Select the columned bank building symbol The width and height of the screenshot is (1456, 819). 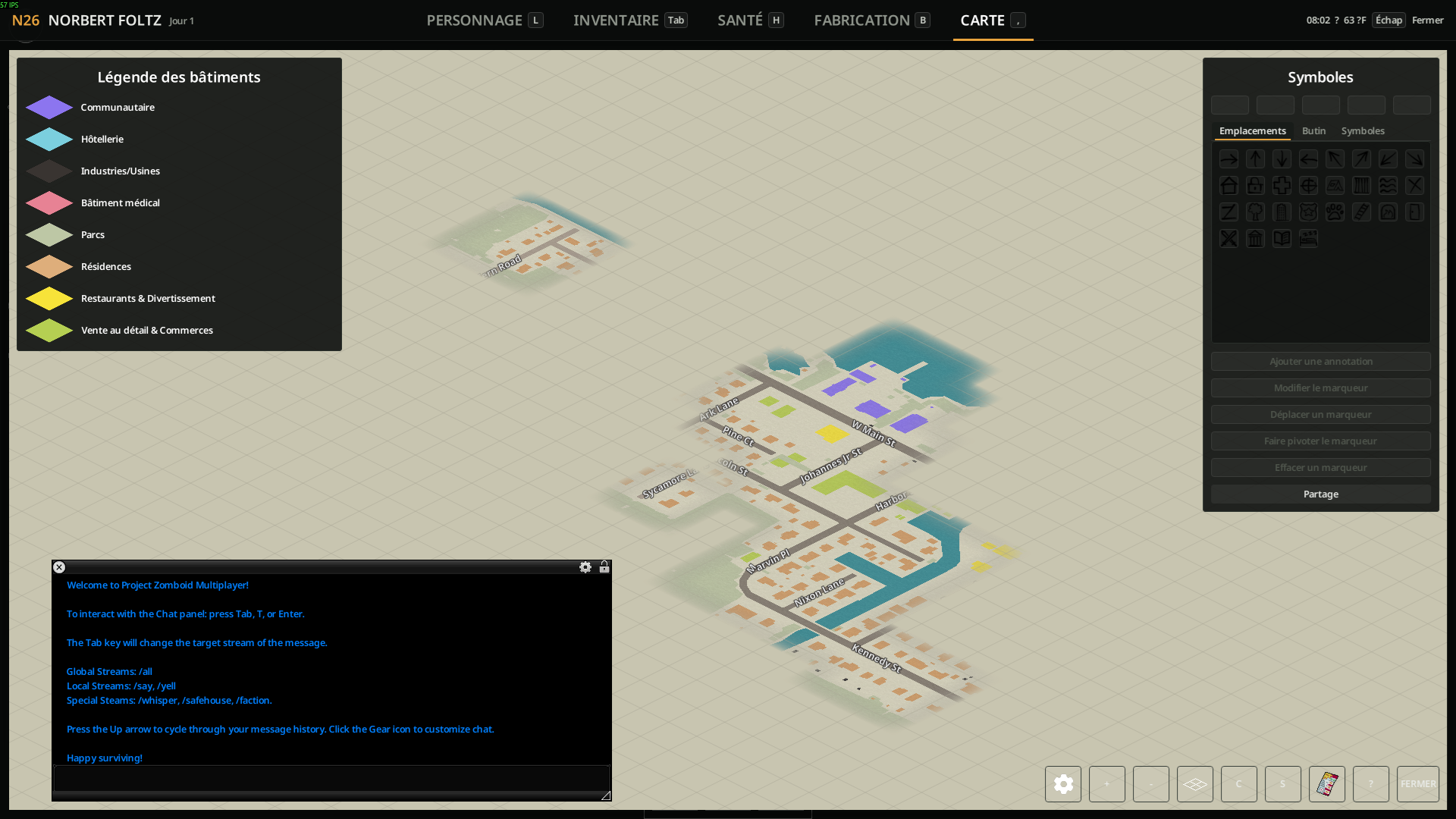(x=1255, y=238)
